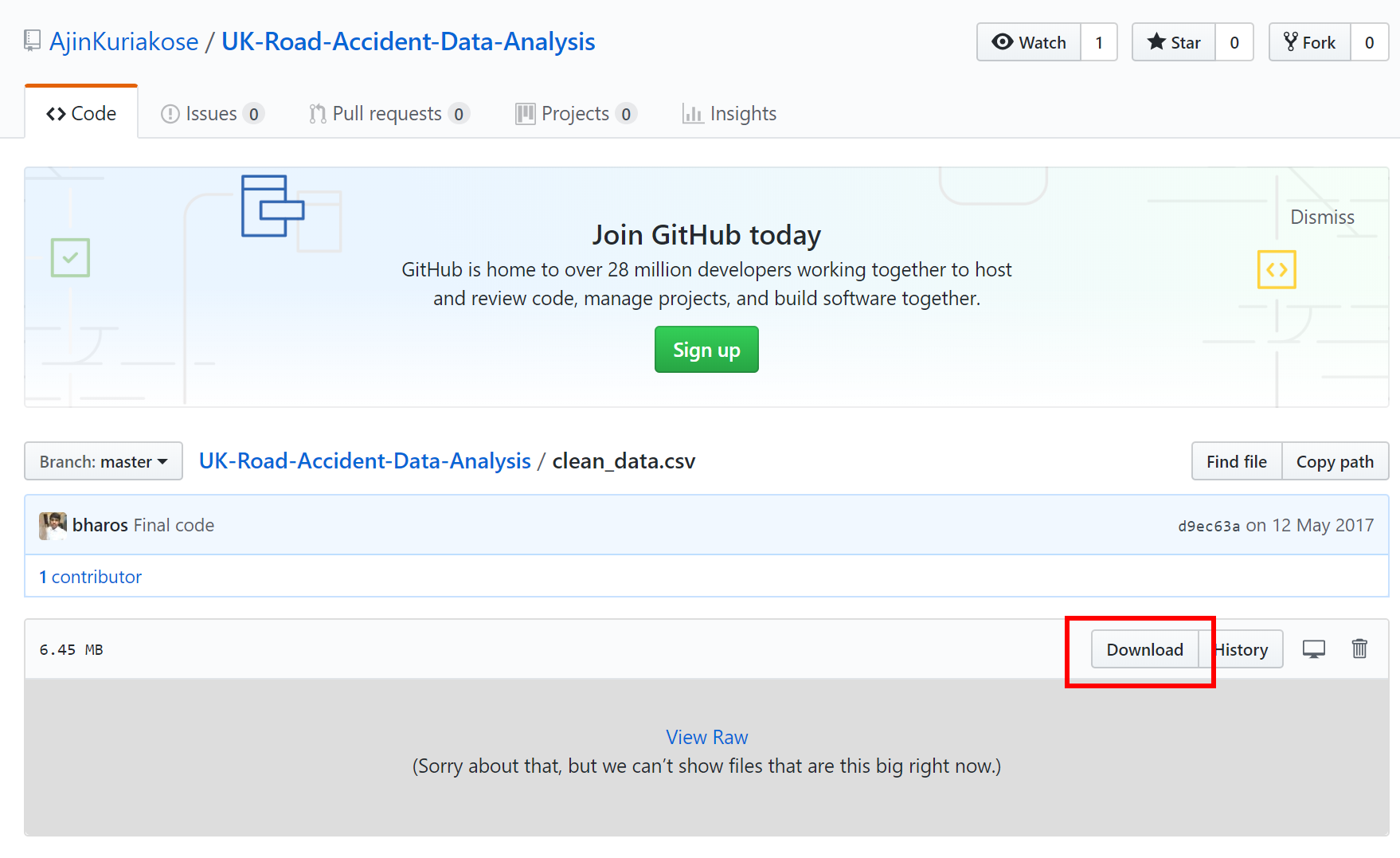
Task: Open the Projects tab
Action: [575, 114]
